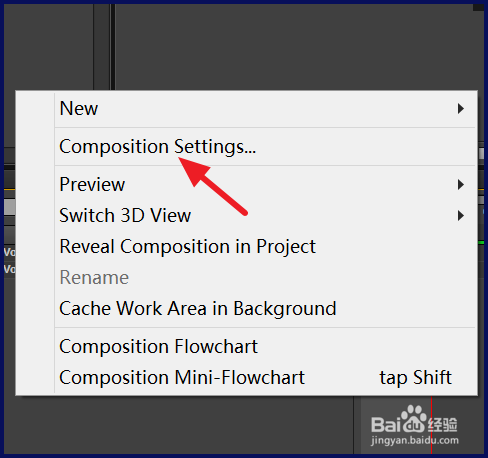
Task: Open the jingyan.baidu.com link text
Action: [415, 440]
